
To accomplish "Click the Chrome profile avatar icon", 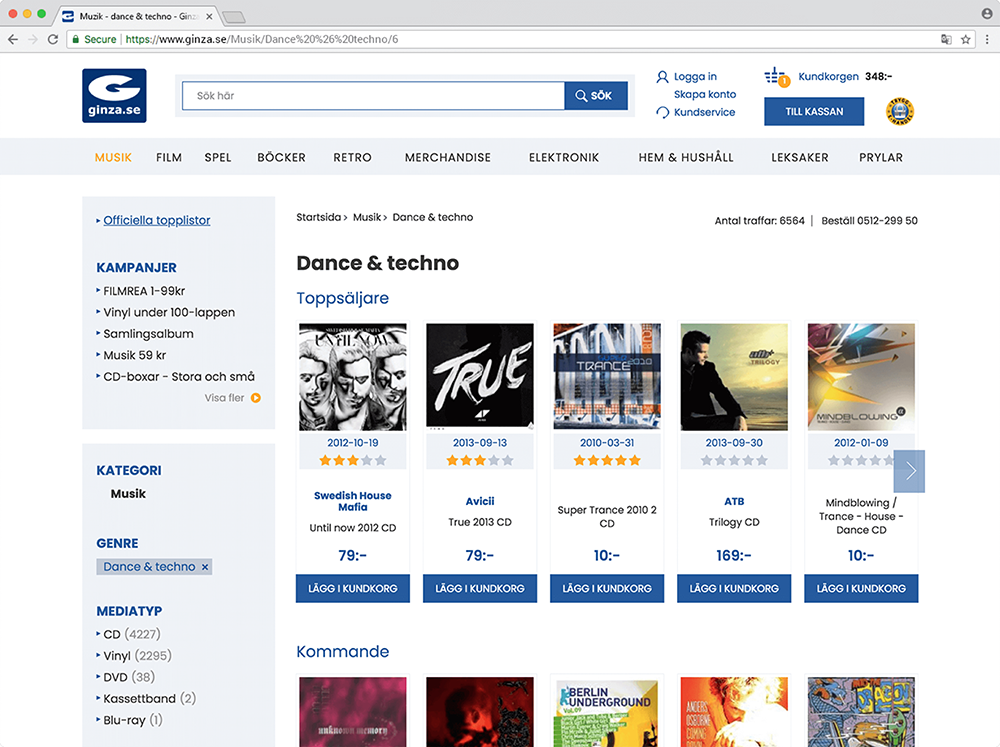I will (987, 13).
